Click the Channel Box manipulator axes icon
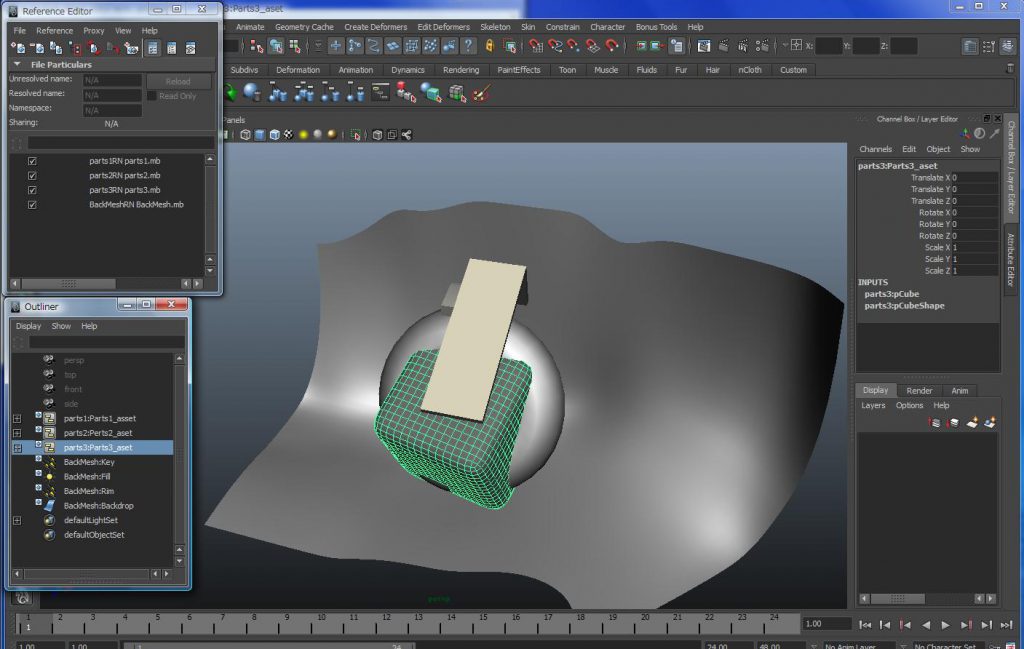The width and height of the screenshot is (1024, 649). (965, 134)
